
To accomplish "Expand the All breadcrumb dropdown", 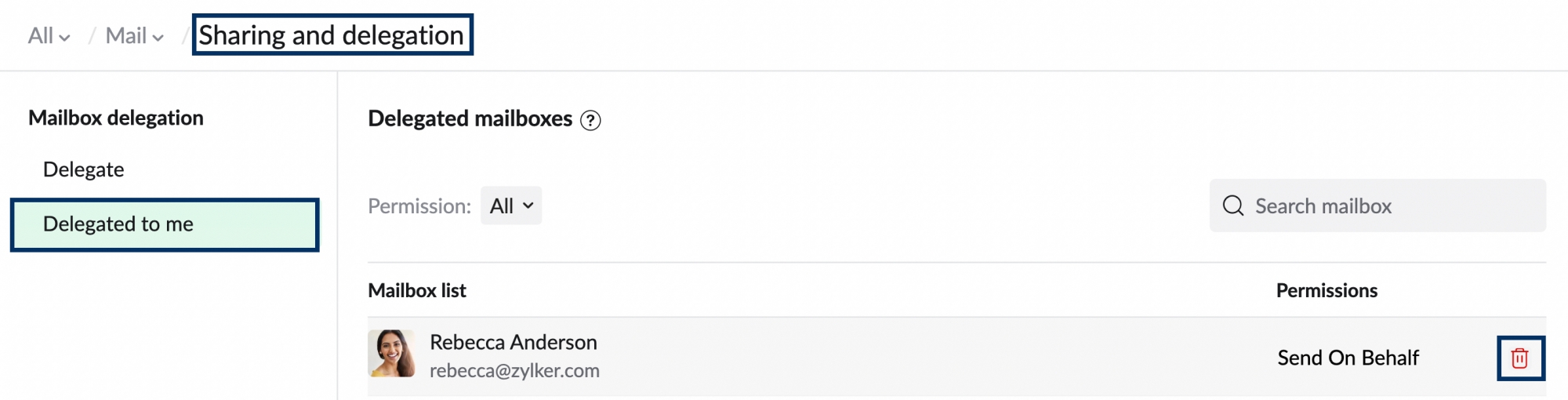I will [x=49, y=36].
